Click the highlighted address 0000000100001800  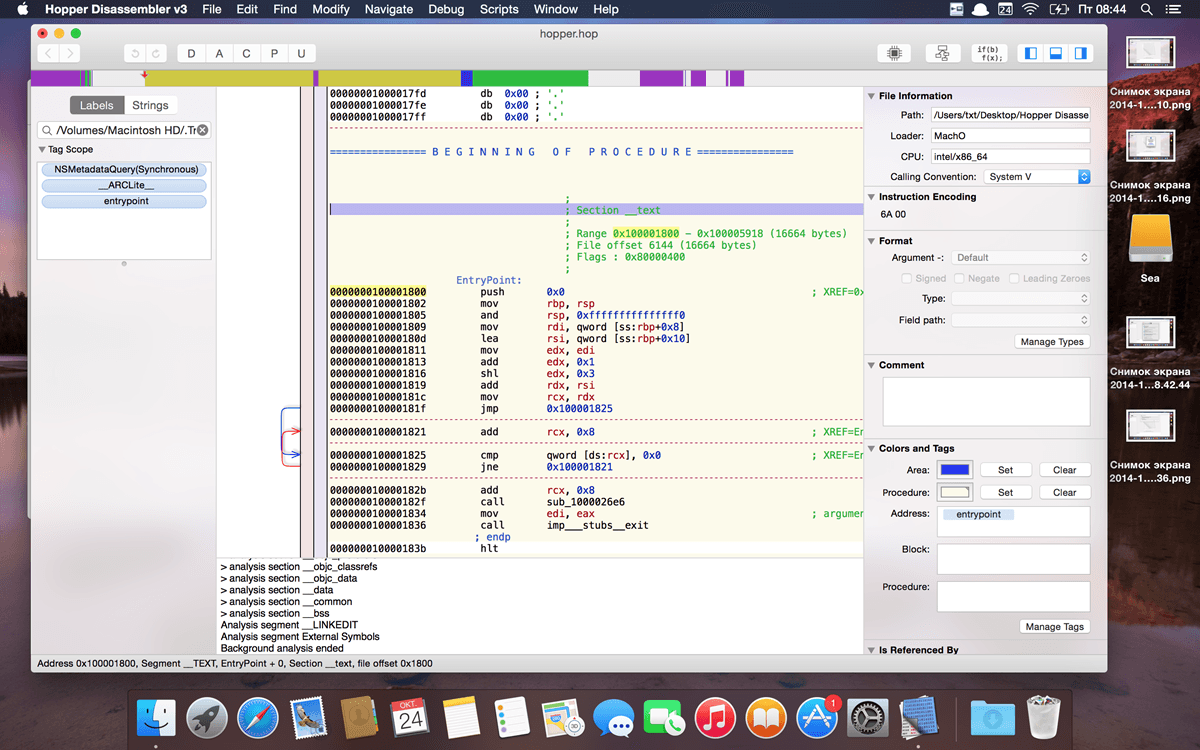pyautogui.click(x=378, y=292)
